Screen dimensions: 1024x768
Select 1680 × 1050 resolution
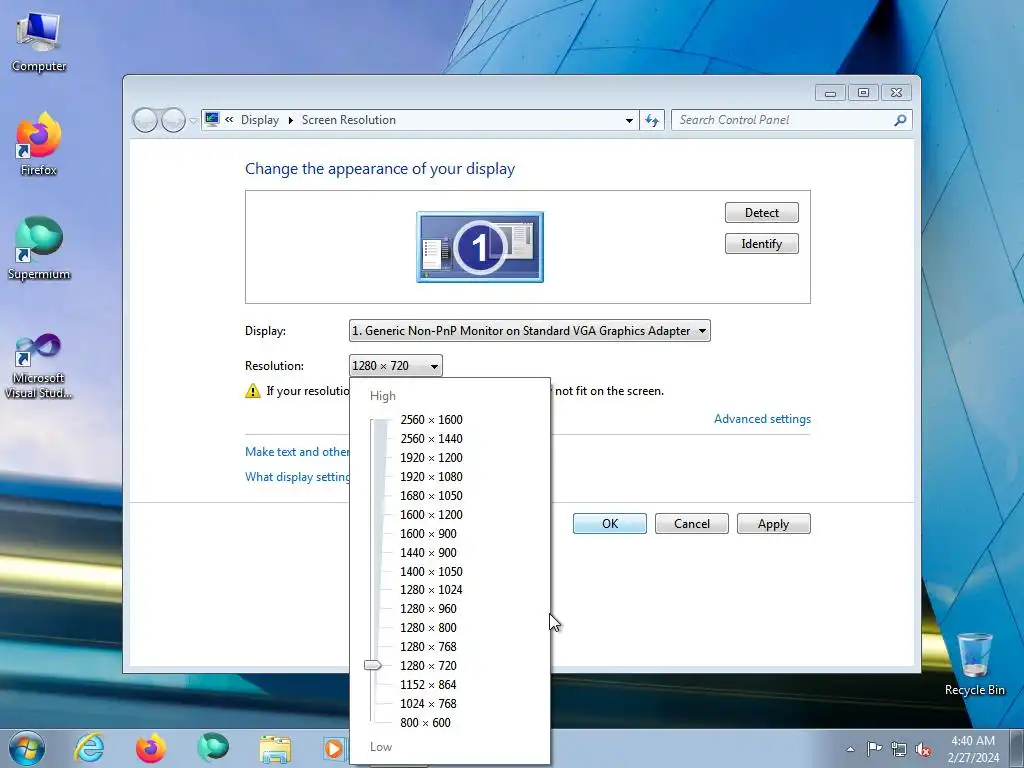431,496
